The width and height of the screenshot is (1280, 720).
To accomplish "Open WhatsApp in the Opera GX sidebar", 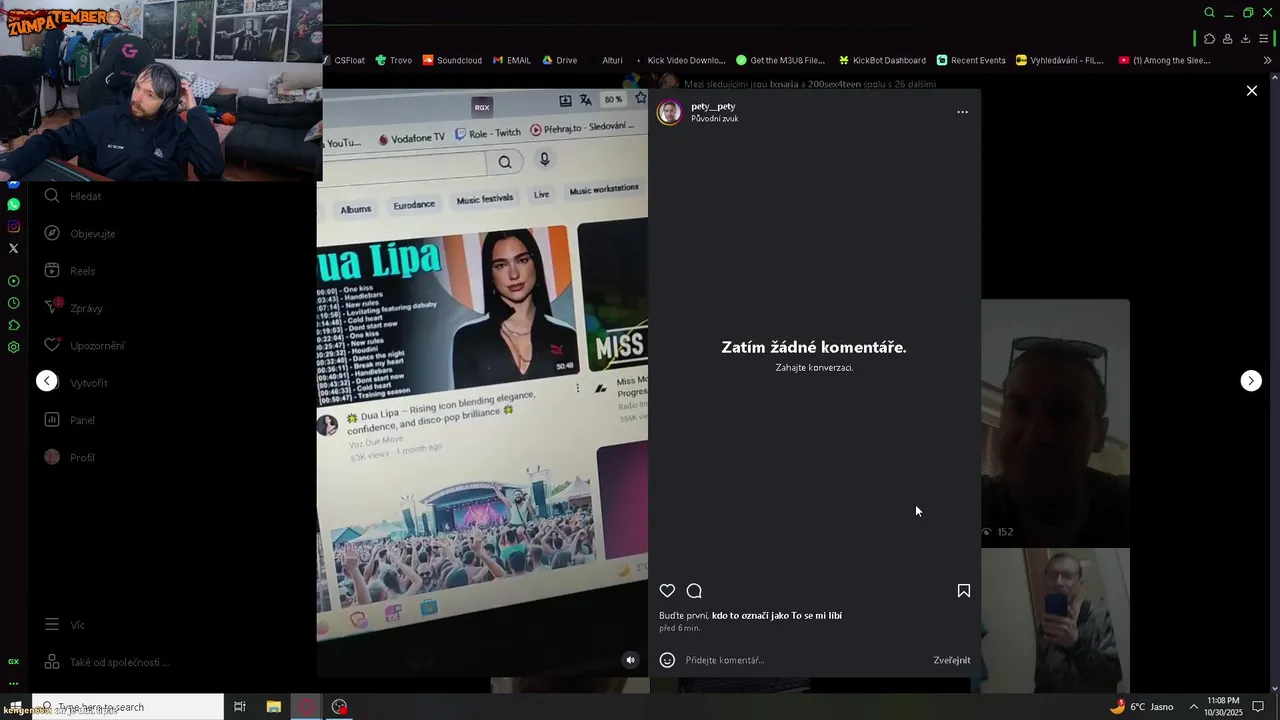I will [x=13, y=204].
